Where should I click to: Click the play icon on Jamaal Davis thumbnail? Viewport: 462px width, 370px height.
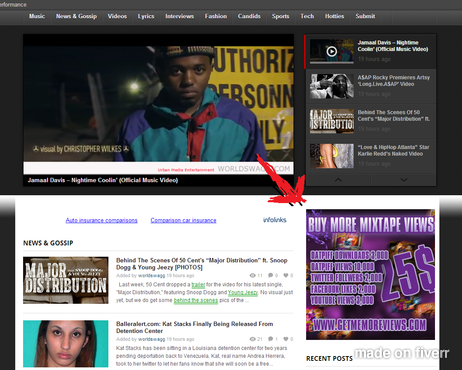(x=332, y=51)
